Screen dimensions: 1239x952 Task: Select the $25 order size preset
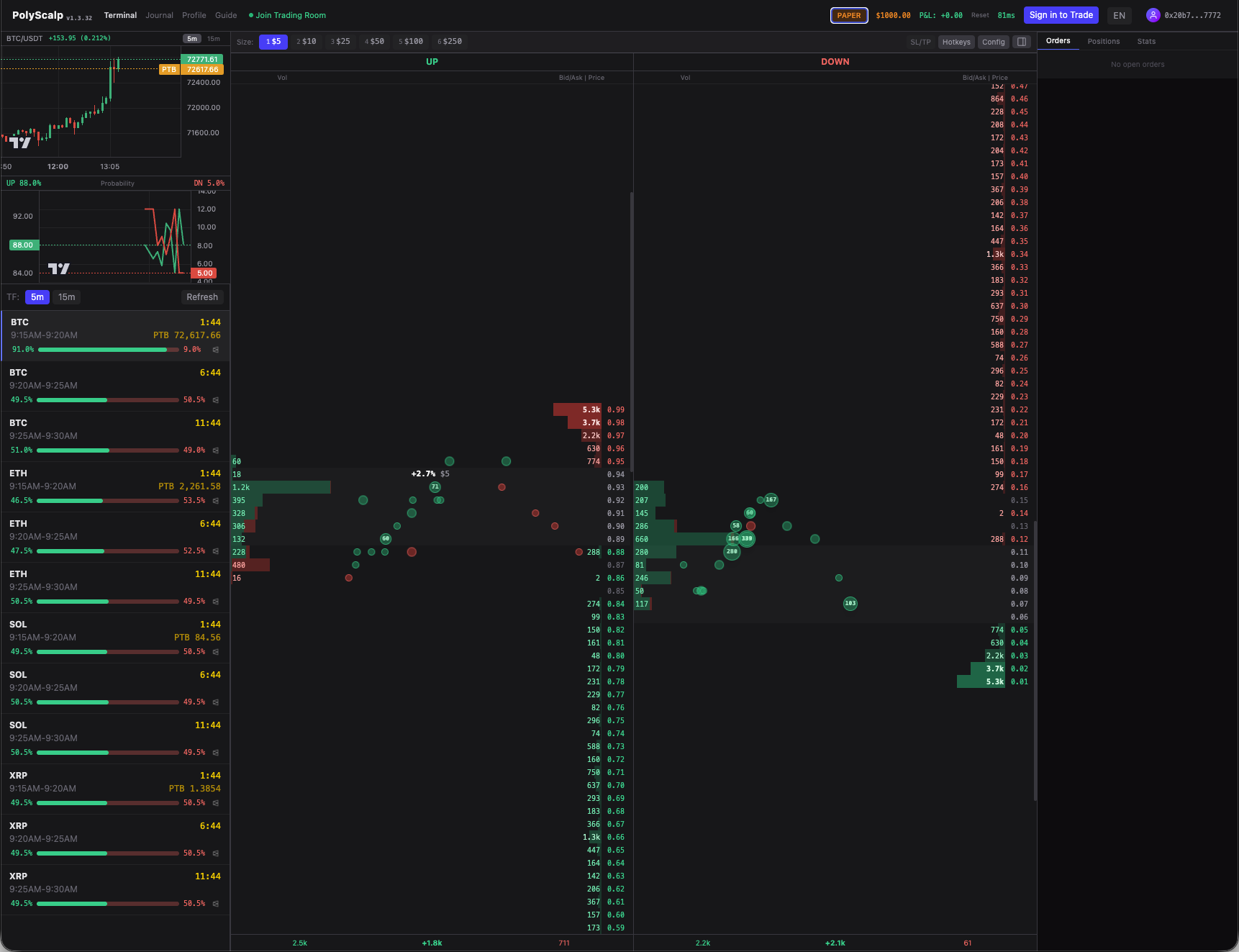coord(340,42)
